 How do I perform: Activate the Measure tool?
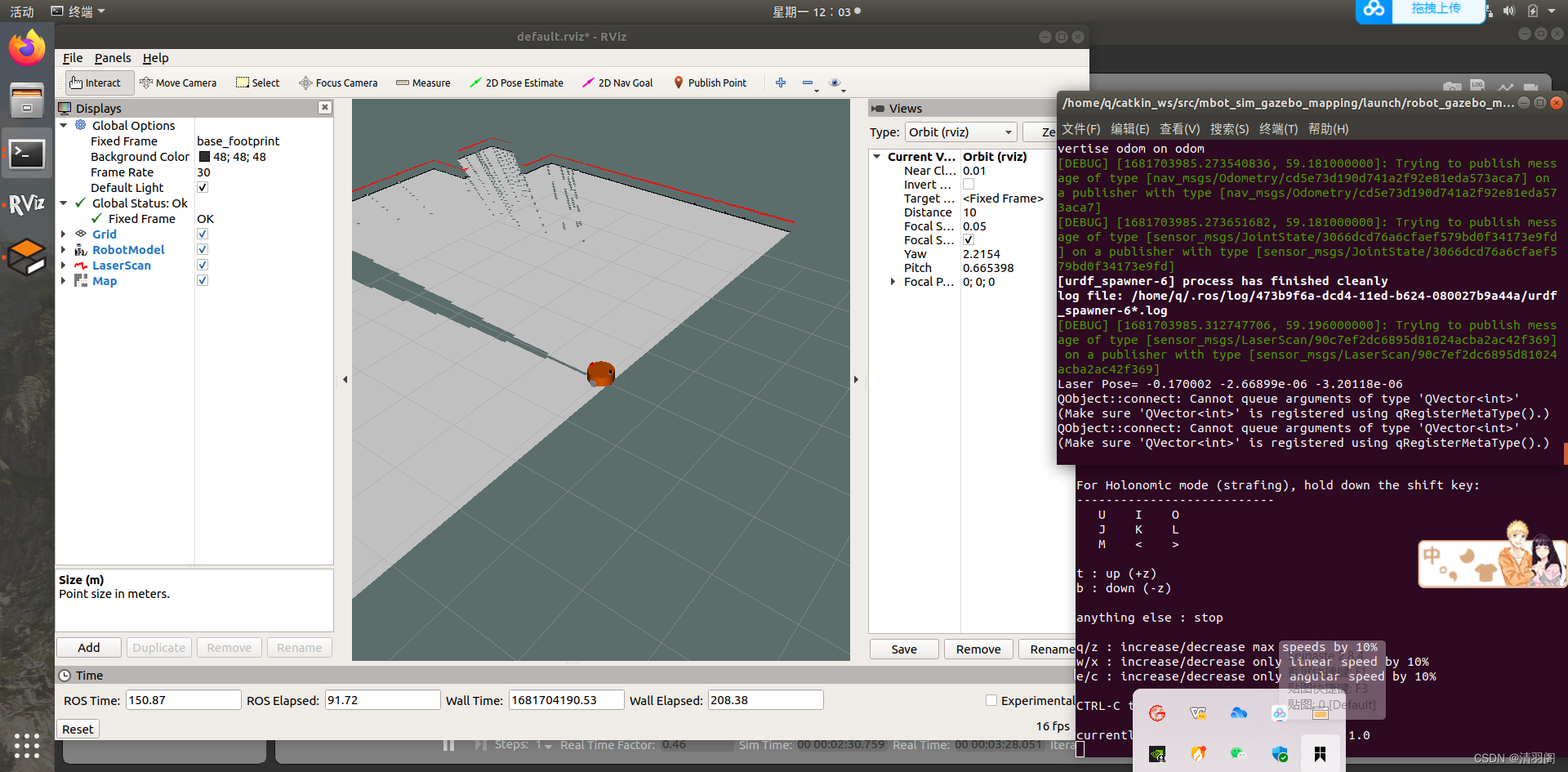pyautogui.click(x=423, y=83)
